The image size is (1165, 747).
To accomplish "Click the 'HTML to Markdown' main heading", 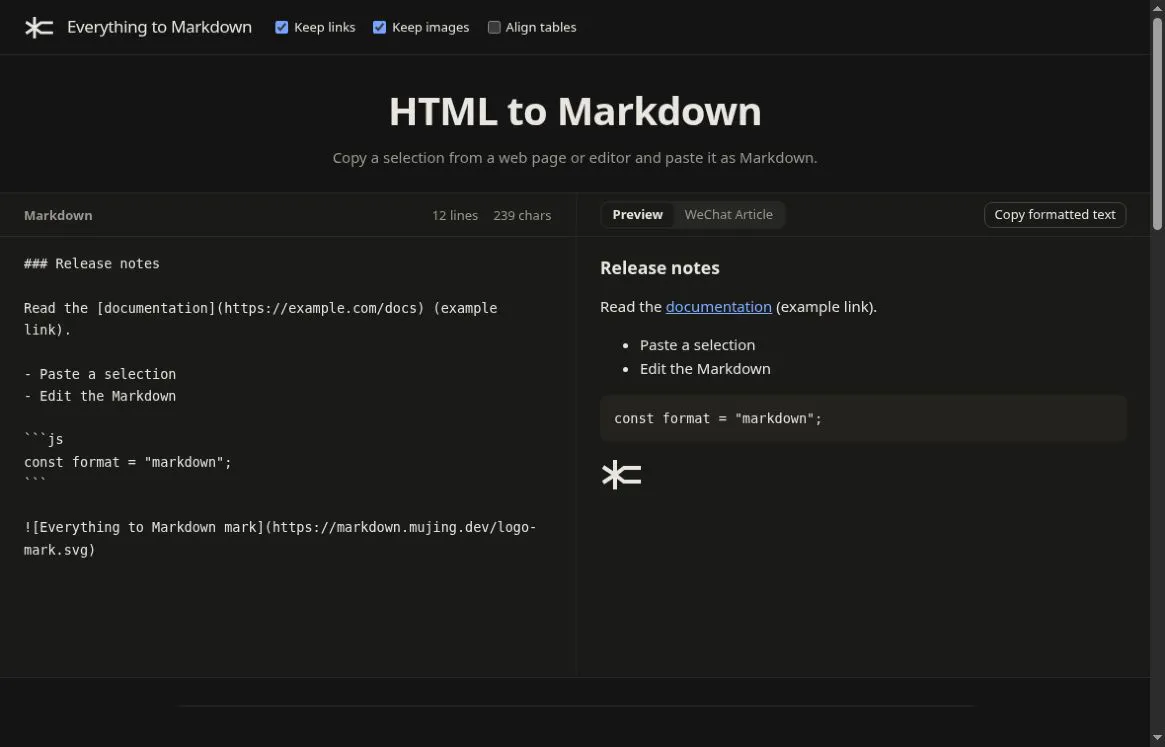I will click(575, 111).
